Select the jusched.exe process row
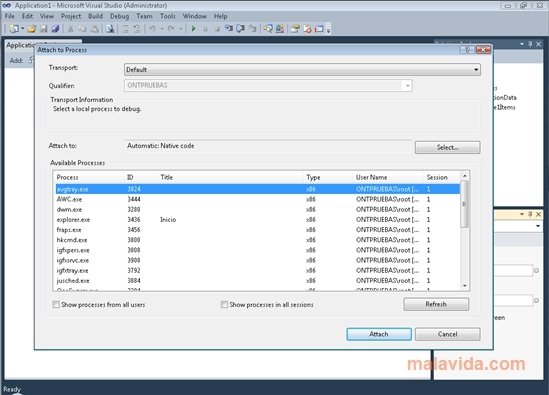Screen dimensions: 549x395 (258, 280)
